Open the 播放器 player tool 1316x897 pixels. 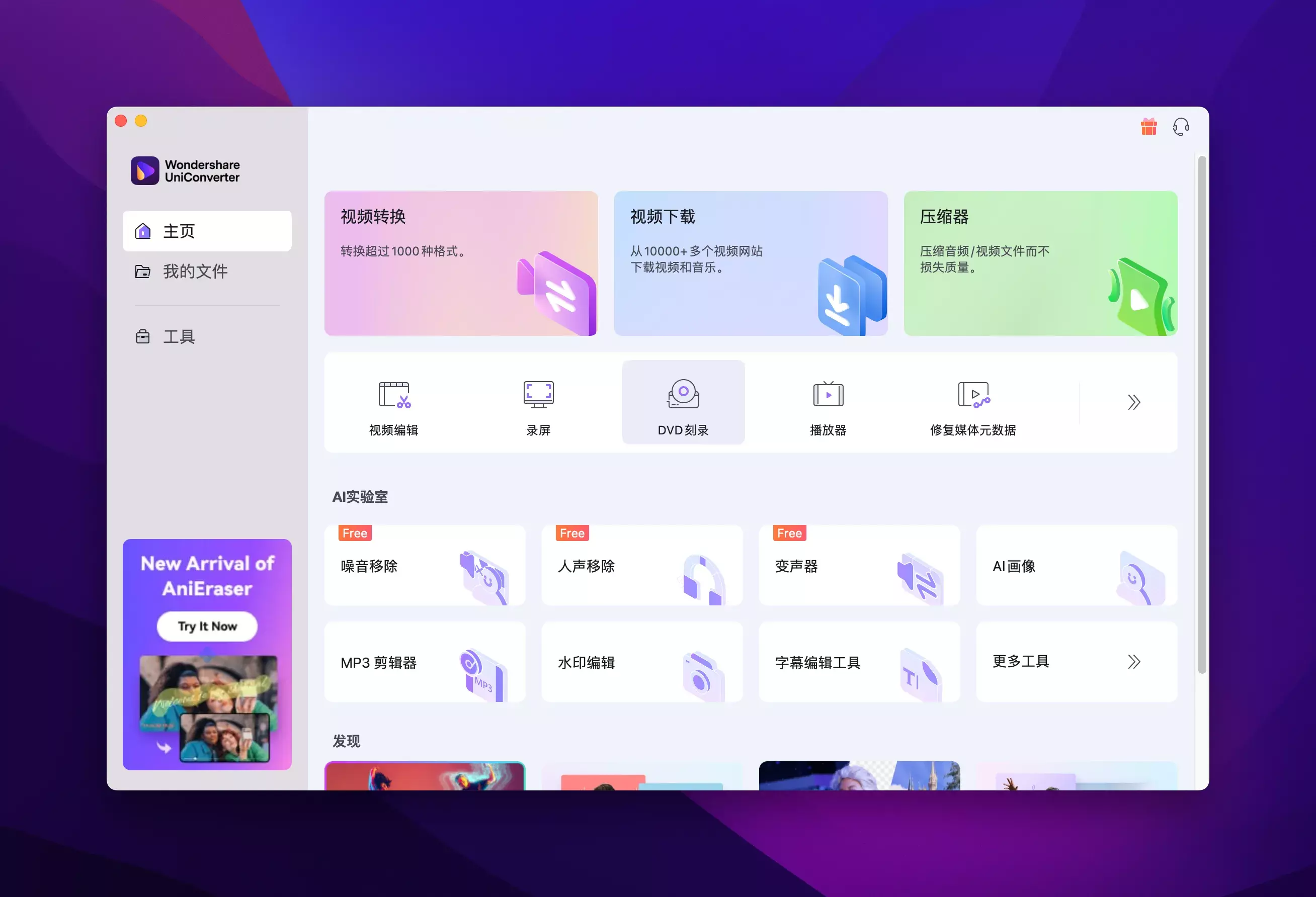tap(828, 402)
